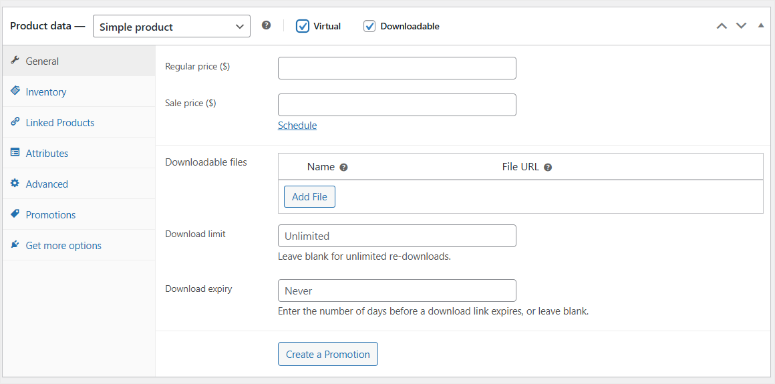Click the Promotions tag icon

point(15,214)
